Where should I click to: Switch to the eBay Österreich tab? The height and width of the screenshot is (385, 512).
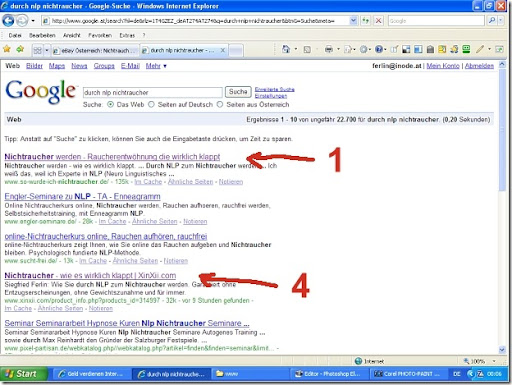tap(95, 50)
